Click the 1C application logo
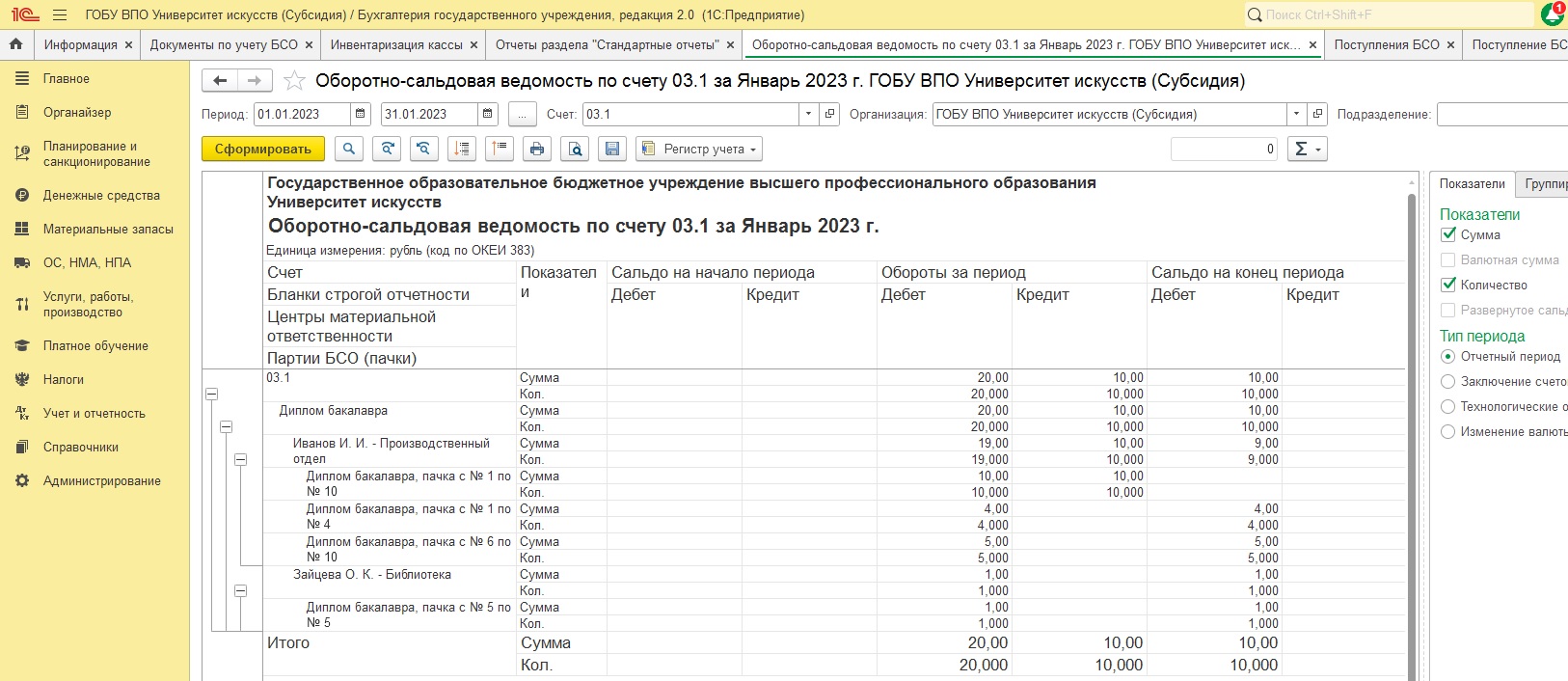Image resolution: width=1568 pixels, height=681 pixels. pyautogui.click(x=23, y=14)
